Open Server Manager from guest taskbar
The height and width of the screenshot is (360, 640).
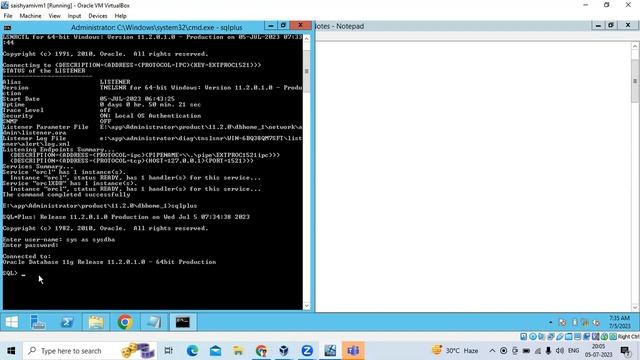tap(38, 322)
